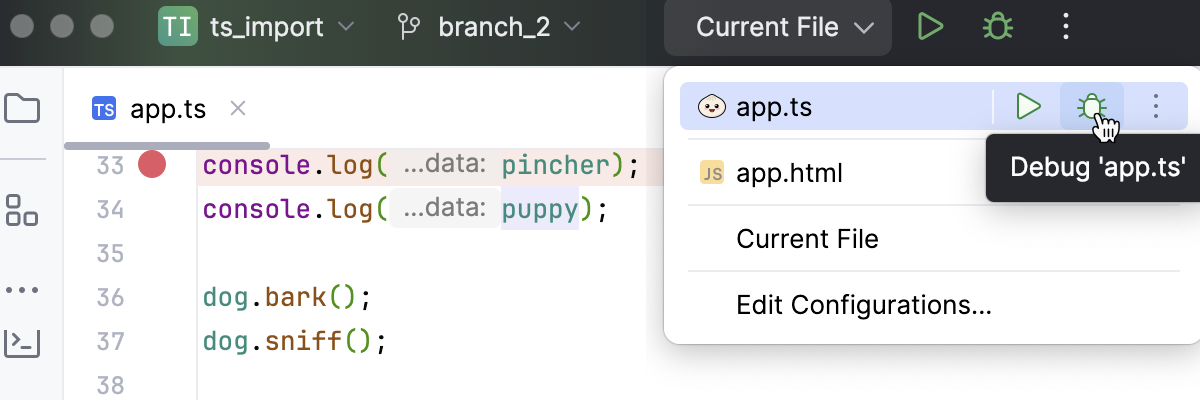1200x400 pixels.
Task: Debug the app.ts configuration from the popup
Action: click(1091, 106)
